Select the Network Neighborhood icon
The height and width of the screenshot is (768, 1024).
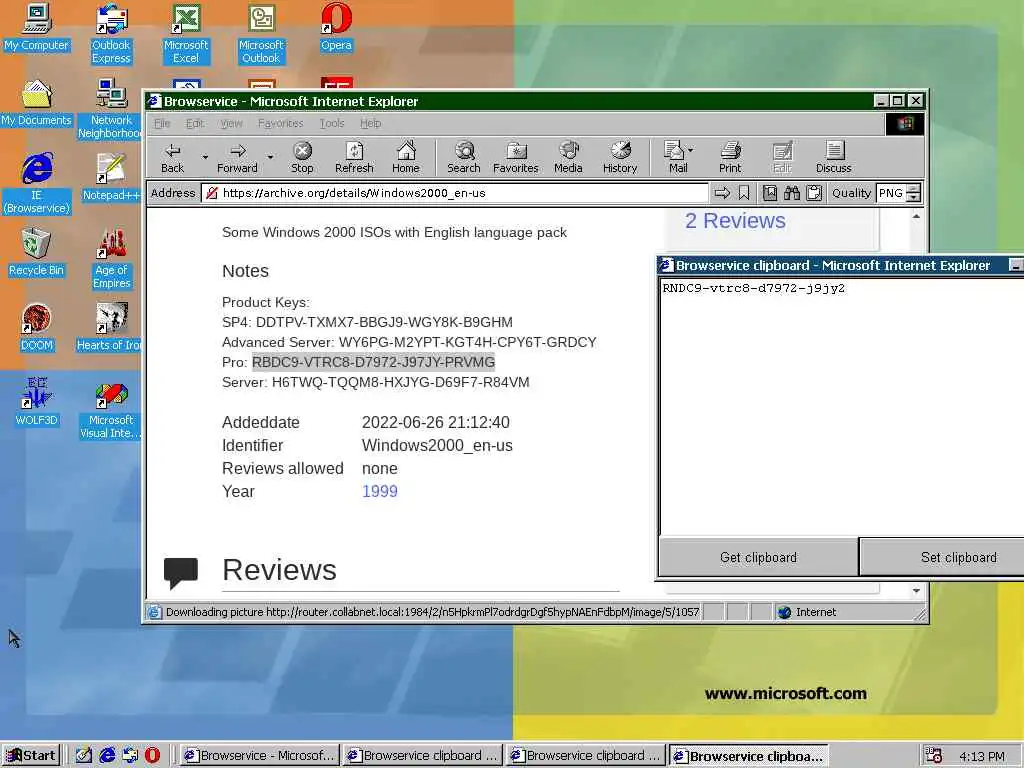coord(110,108)
